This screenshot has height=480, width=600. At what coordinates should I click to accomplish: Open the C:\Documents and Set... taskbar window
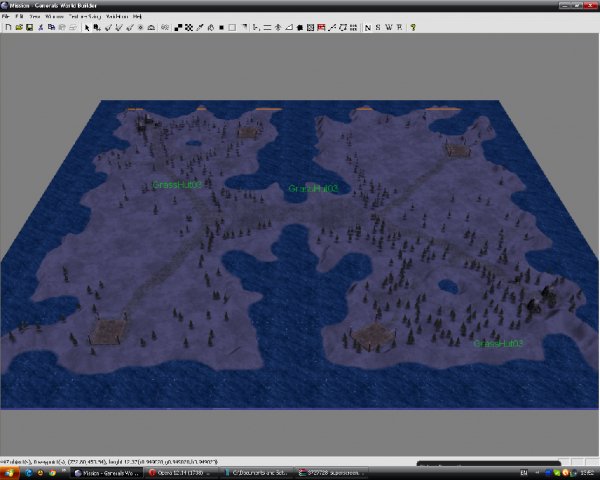257,473
